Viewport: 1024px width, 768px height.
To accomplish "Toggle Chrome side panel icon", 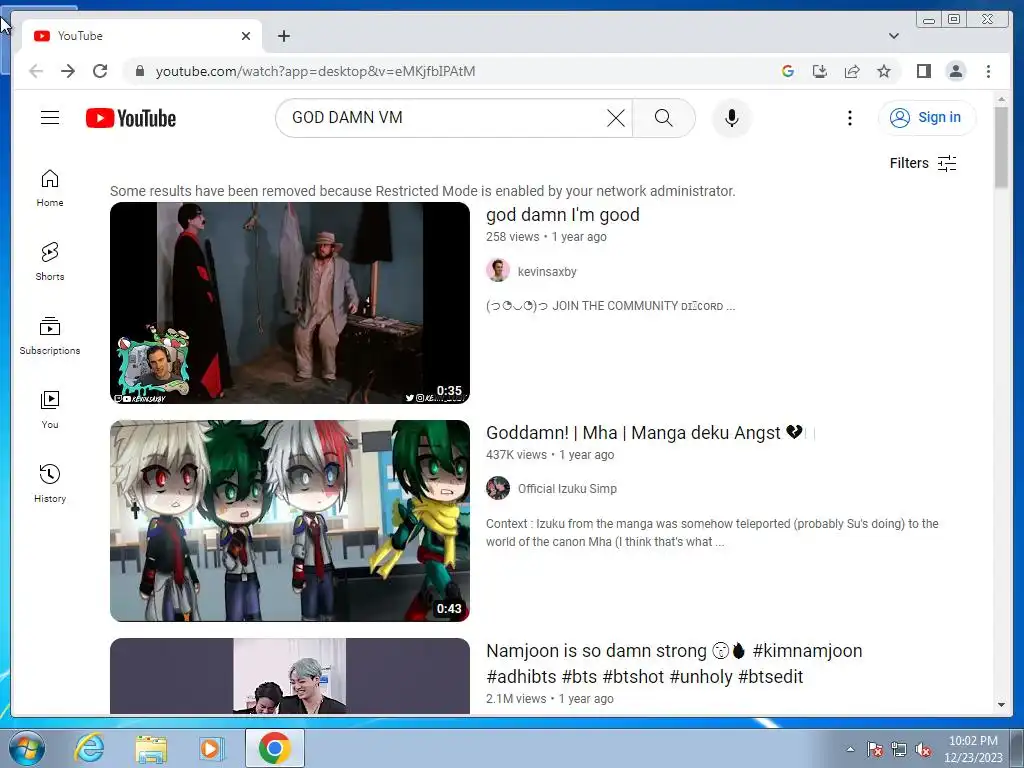I will coord(923,71).
